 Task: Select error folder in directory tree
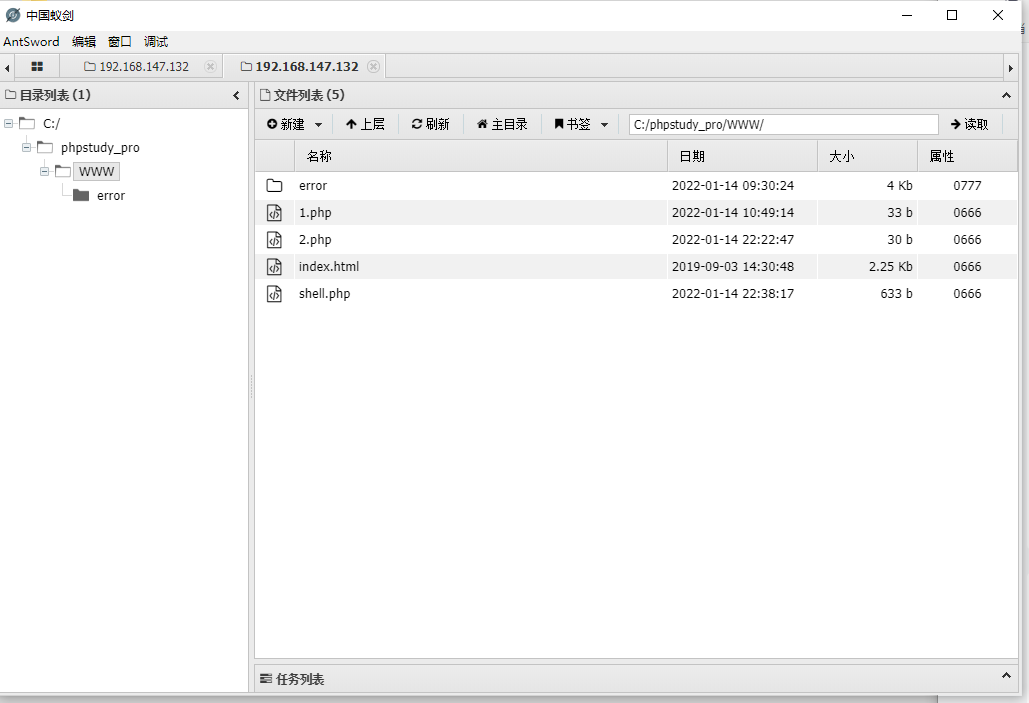(111, 196)
